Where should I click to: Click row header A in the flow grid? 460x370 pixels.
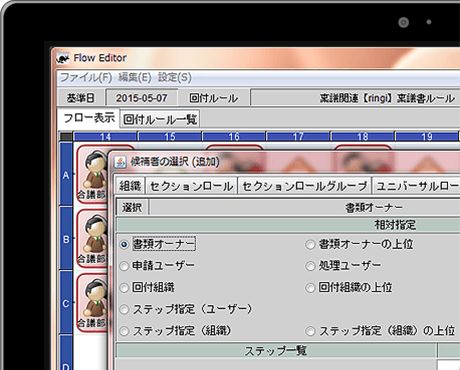click(x=66, y=174)
